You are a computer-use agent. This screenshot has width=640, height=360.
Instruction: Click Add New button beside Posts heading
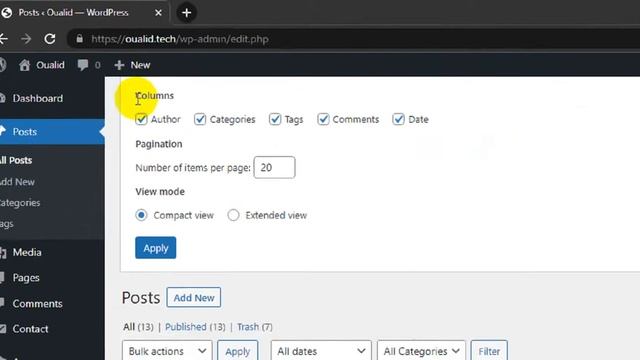click(194, 298)
